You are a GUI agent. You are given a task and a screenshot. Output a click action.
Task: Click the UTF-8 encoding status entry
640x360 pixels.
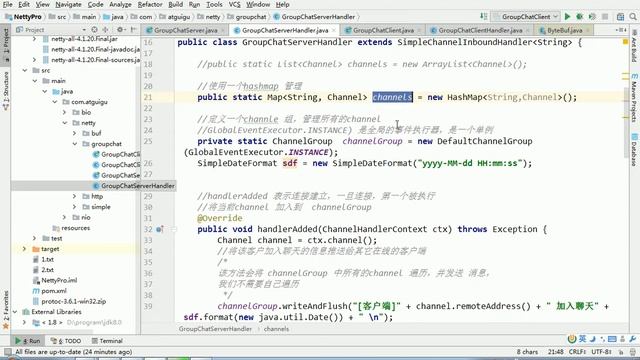coord(601,352)
